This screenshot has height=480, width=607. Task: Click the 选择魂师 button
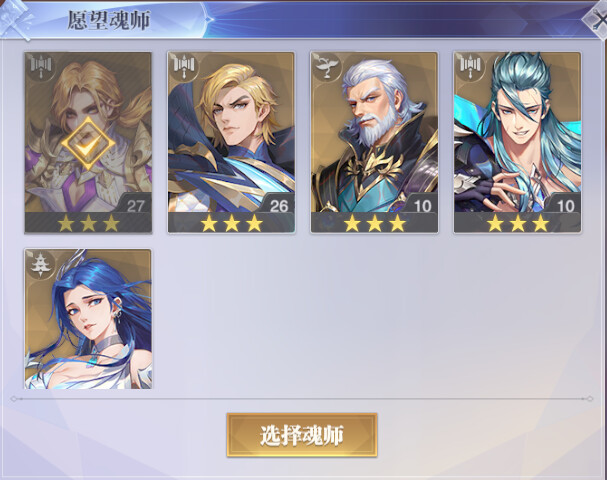point(302,435)
